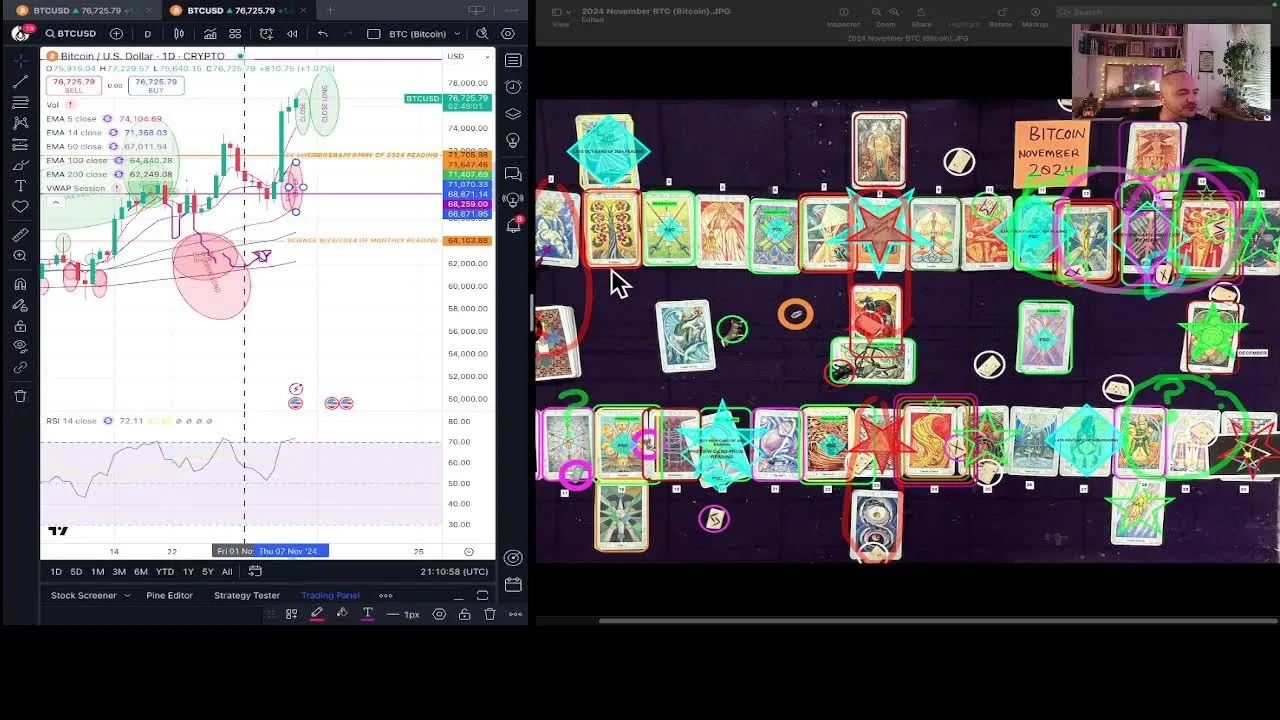Create an alert from top toolbar

(266, 34)
